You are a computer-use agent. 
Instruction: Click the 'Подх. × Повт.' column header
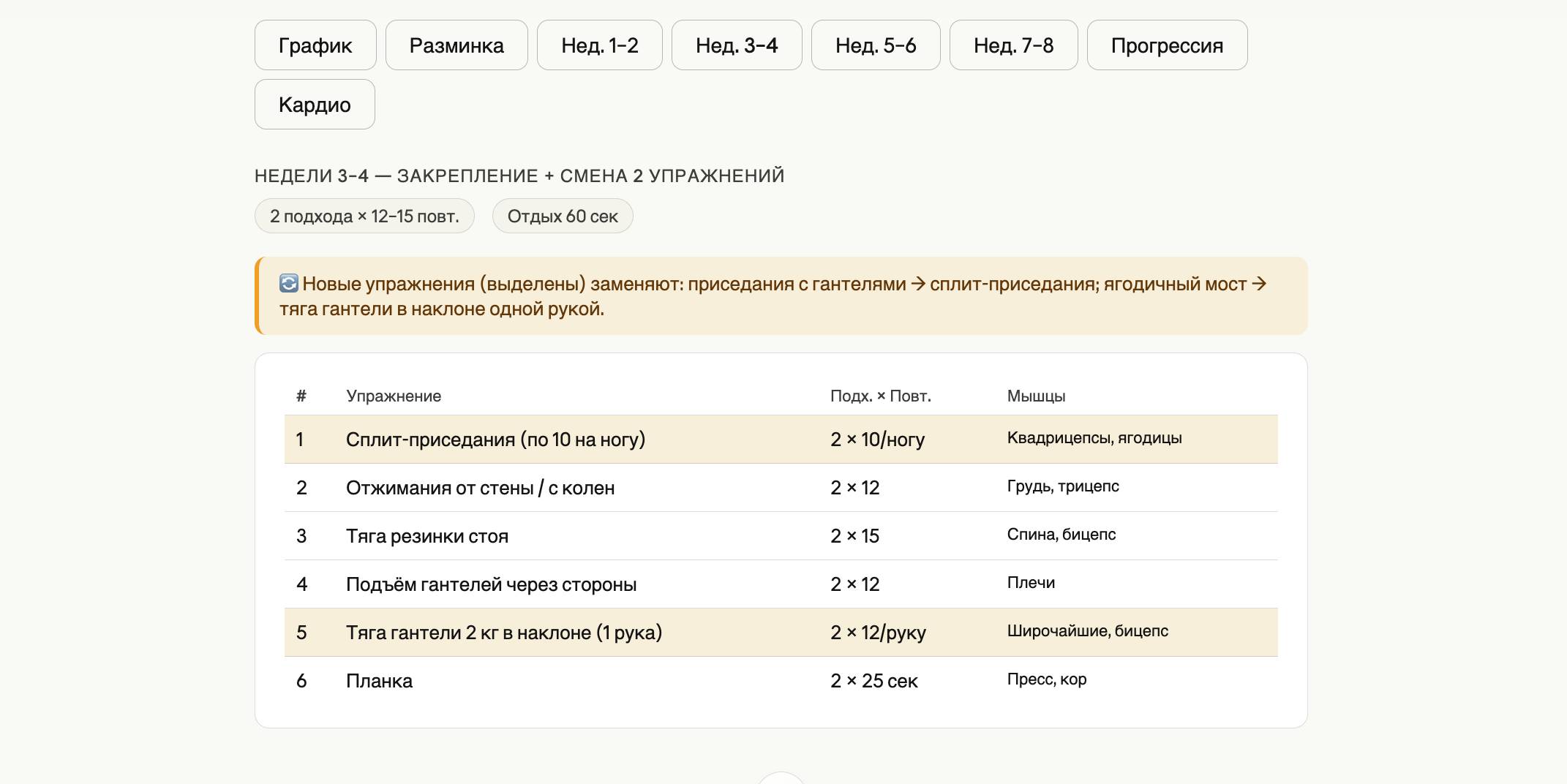(880, 396)
